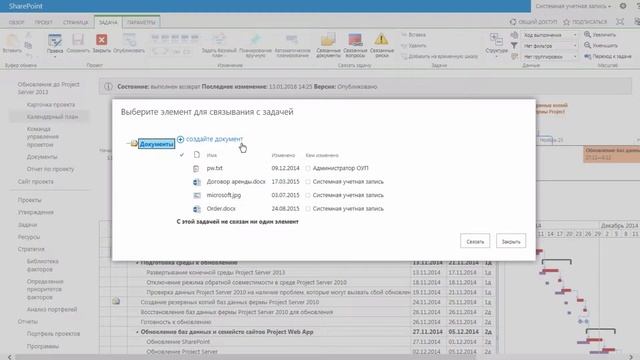The height and width of the screenshot is (360, 640).
Task: Switch to the ПРОЕКТ tab
Action: [x=43, y=22]
